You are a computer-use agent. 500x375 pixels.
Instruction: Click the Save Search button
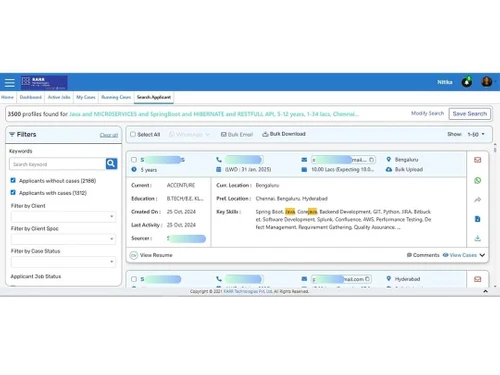469,114
